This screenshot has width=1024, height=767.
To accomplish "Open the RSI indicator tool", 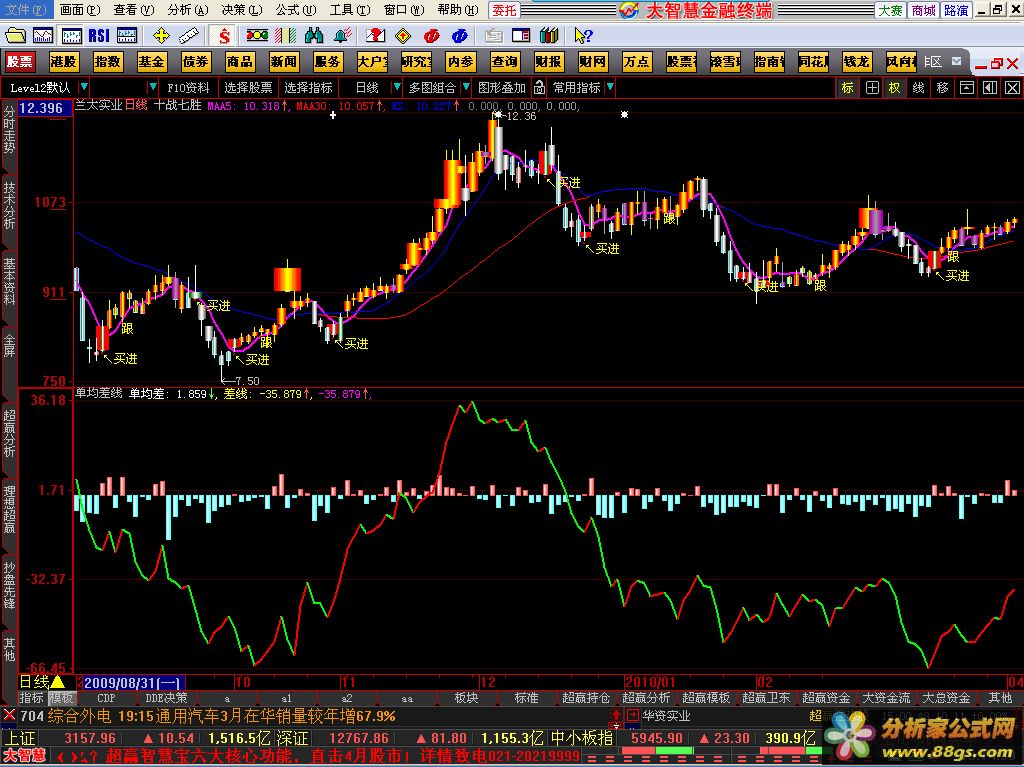I will click(99, 35).
